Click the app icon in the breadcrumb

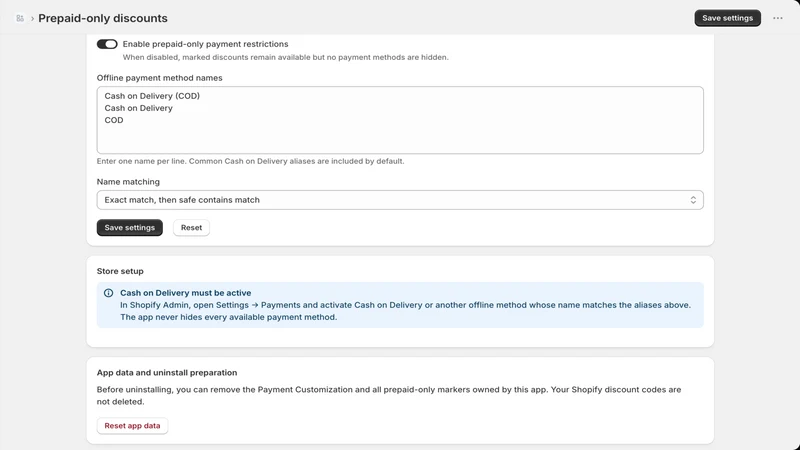click(20, 18)
